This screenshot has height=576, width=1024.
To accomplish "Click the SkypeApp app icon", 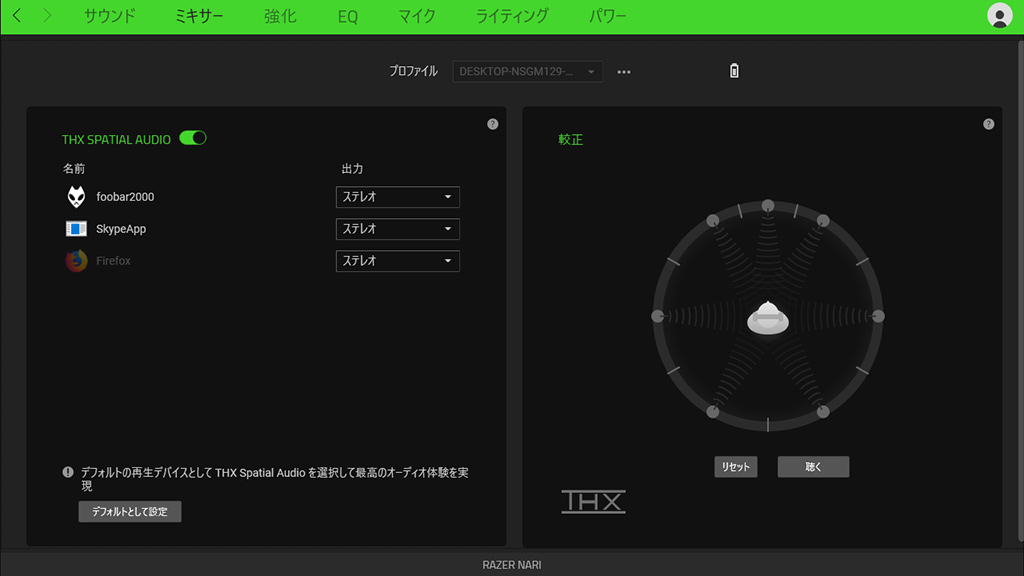I will tap(76, 229).
